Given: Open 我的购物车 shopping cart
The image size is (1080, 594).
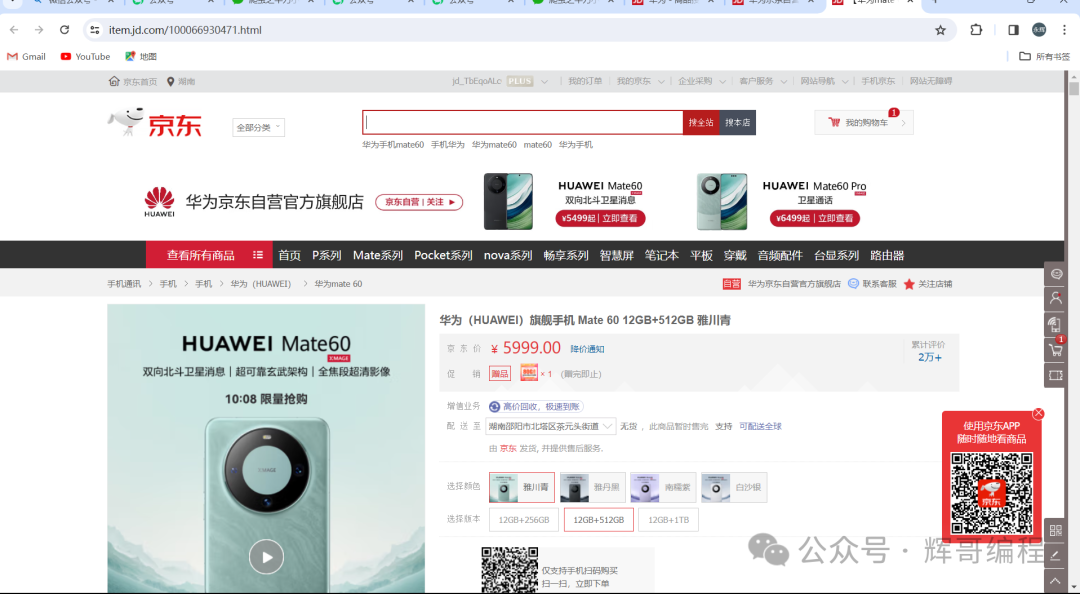Looking at the screenshot, I should click(864, 123).
